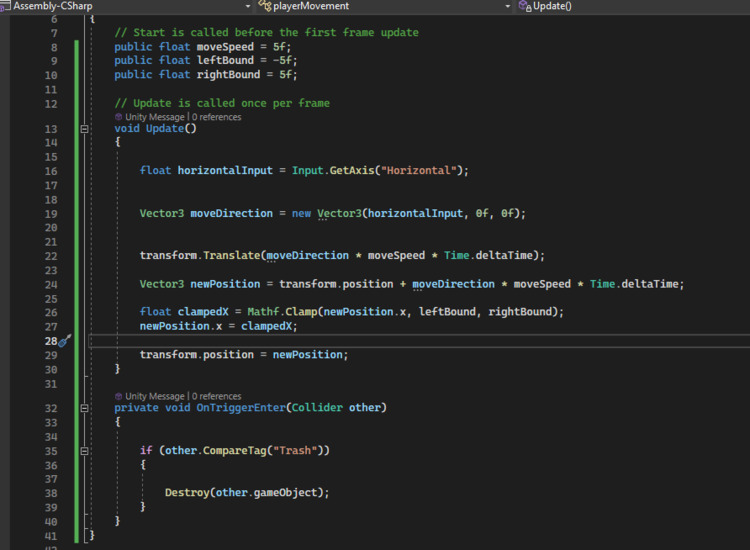Image resolution: width=750 pixels, height=550 pixels.
Task: Open '0 references' CodeLens above Update()
Action: pyautogui.click(x=217, y=117)
